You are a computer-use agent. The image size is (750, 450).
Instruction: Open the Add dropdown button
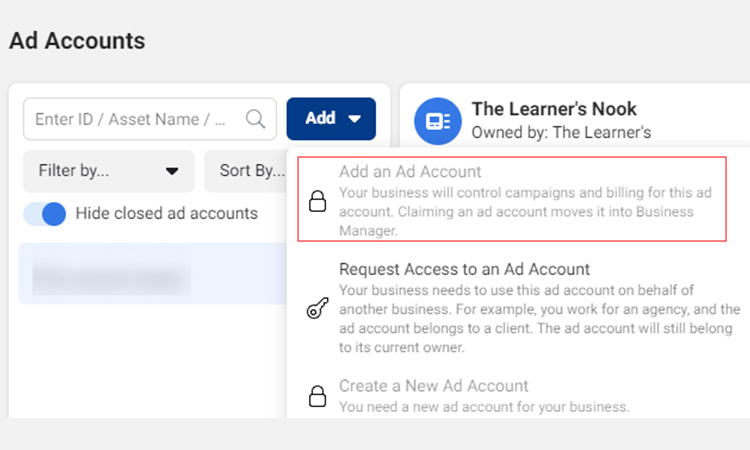(x=331, y=119)
